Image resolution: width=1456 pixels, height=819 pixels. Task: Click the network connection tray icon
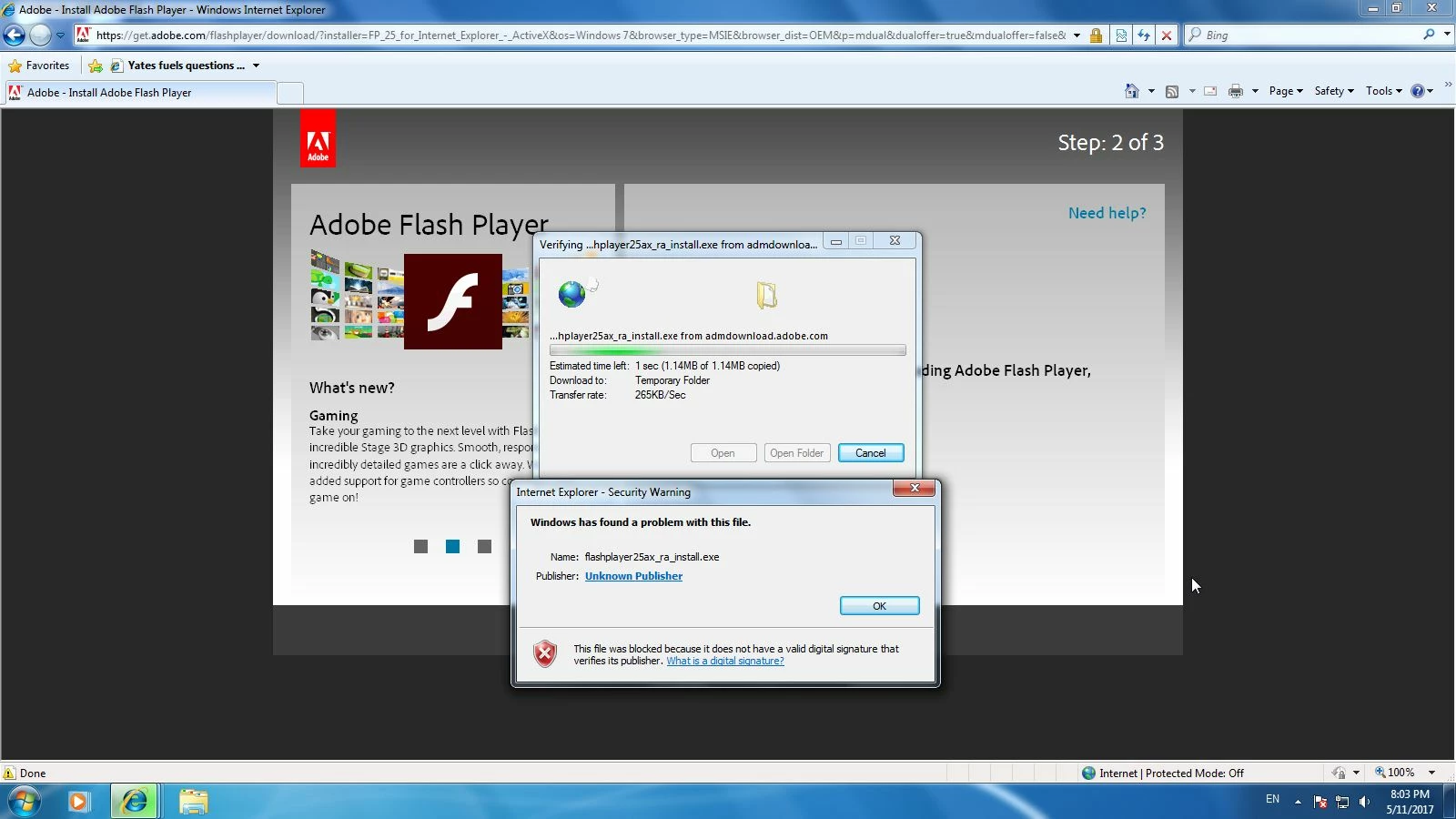click(x=1342, y=802)
